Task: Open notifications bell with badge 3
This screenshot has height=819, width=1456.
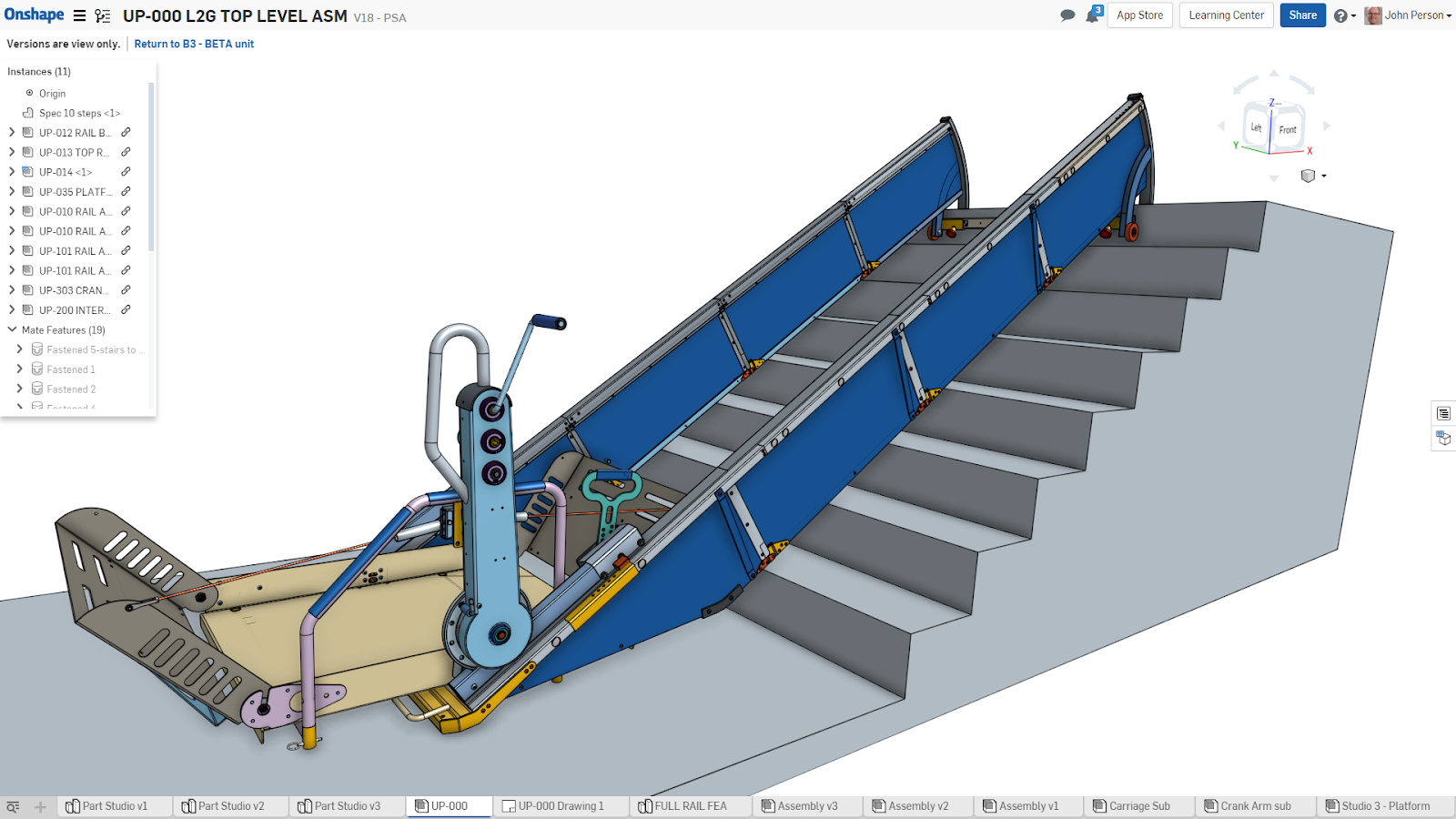Action: coord(1093,15)
